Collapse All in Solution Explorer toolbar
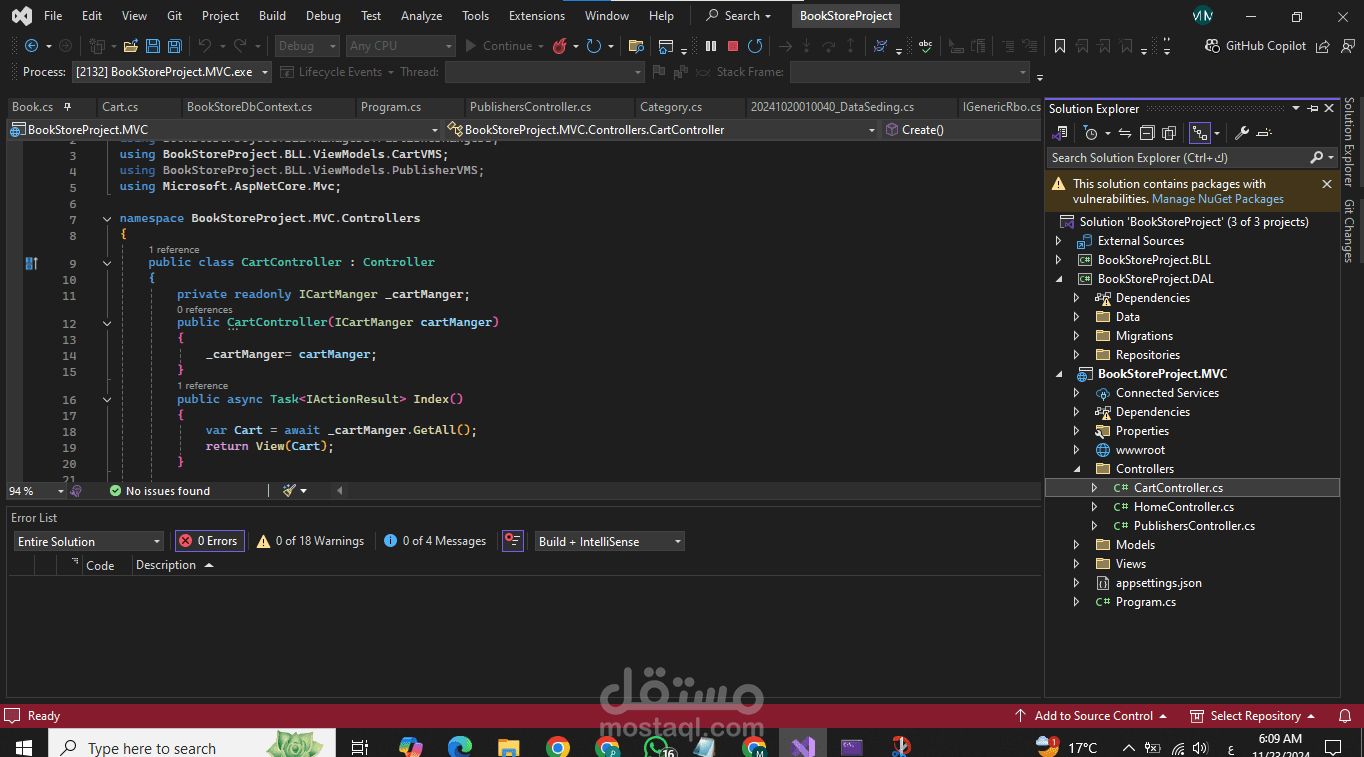This screenshot has width=1364, height=757. 1146,133
